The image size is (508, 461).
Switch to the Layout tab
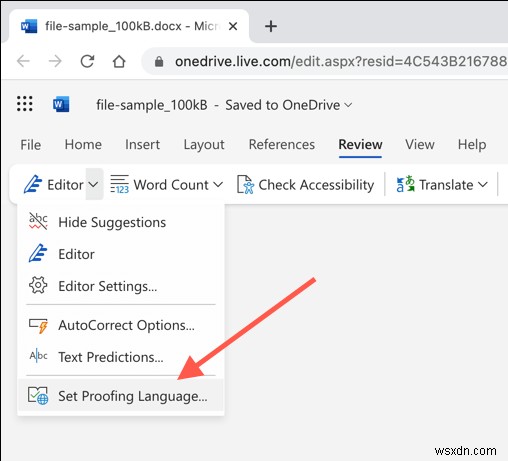(x=204, y=145)
